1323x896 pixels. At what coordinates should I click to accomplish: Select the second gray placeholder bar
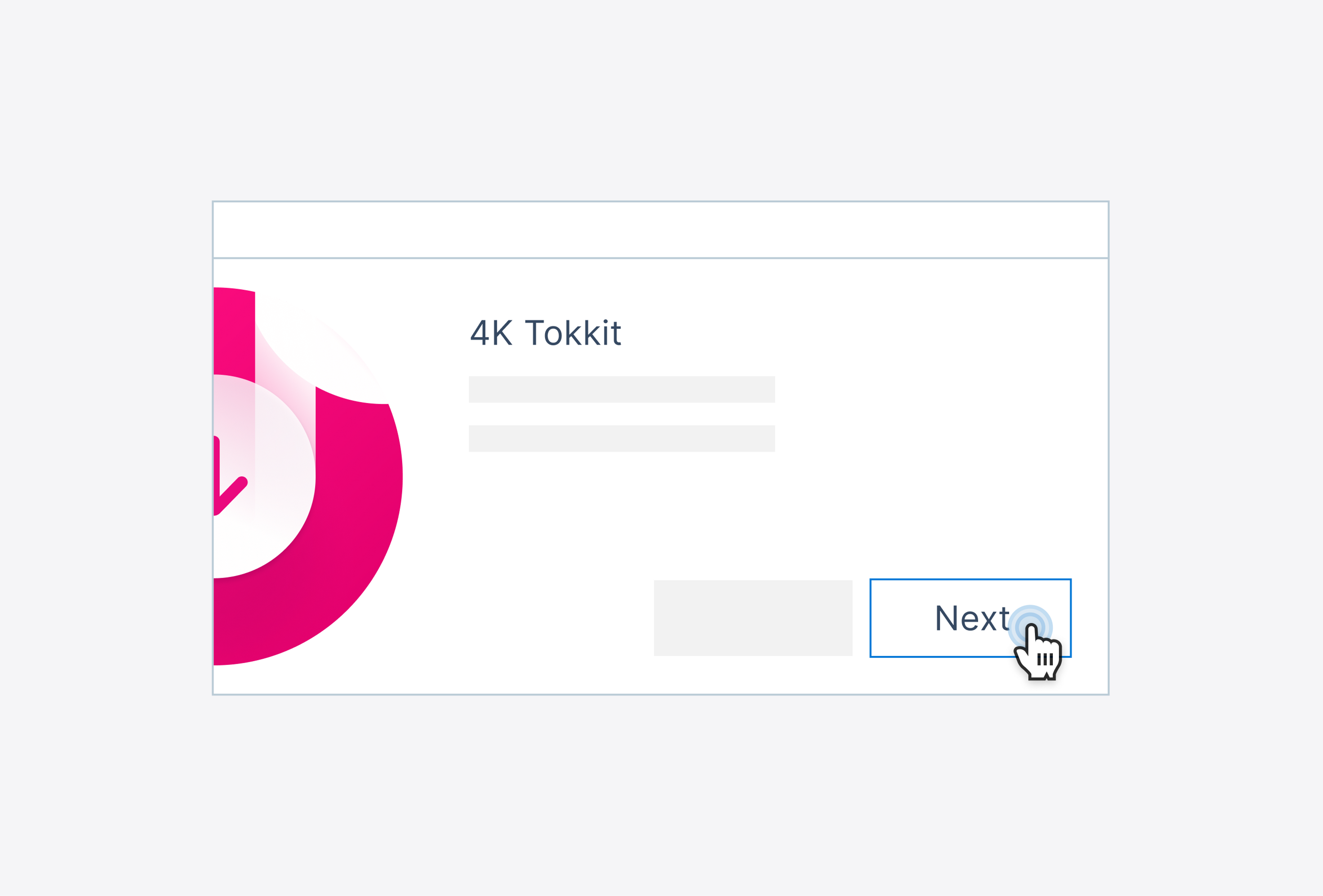[x=621, y=438]
